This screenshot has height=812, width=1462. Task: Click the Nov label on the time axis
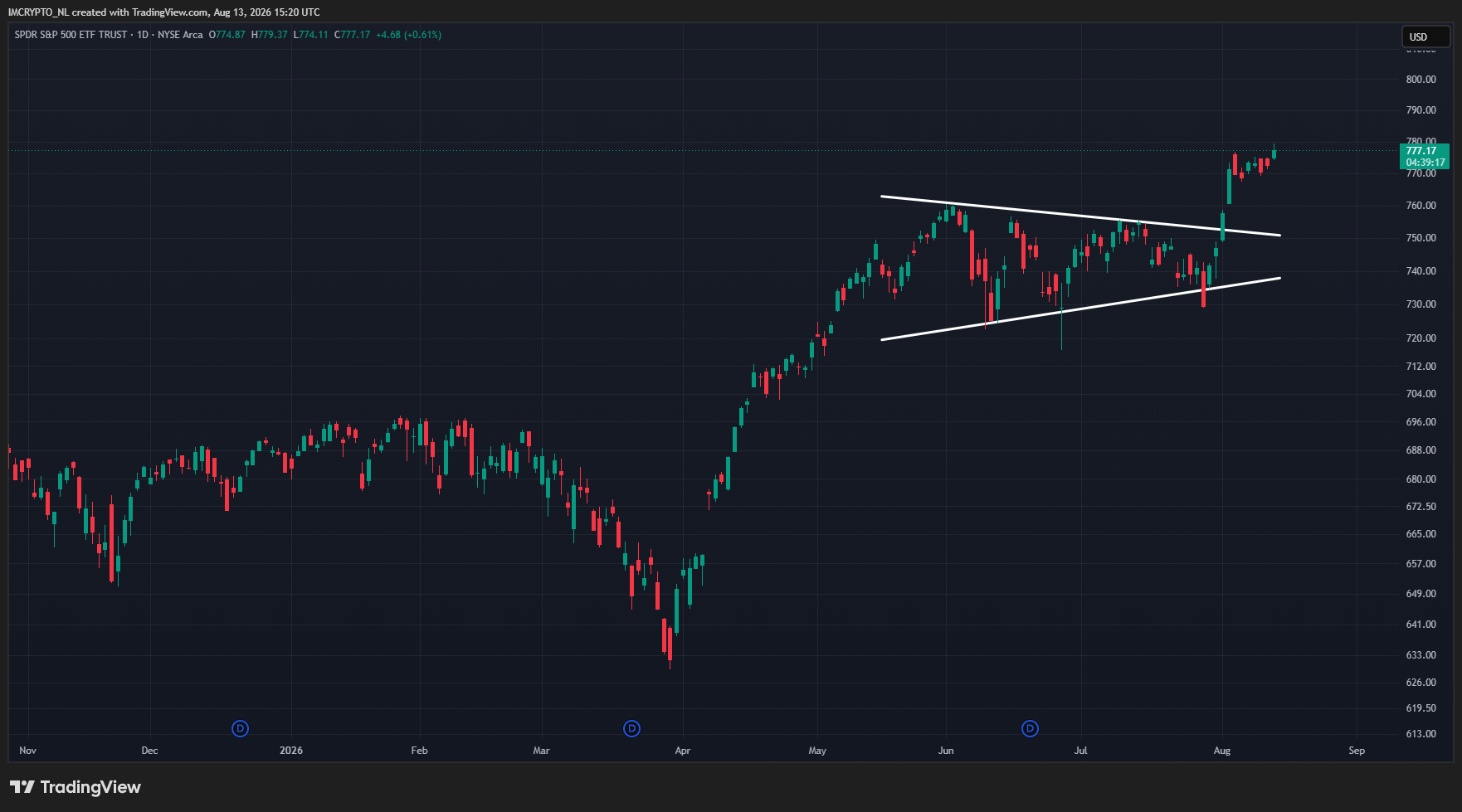(x=28, y=751)
